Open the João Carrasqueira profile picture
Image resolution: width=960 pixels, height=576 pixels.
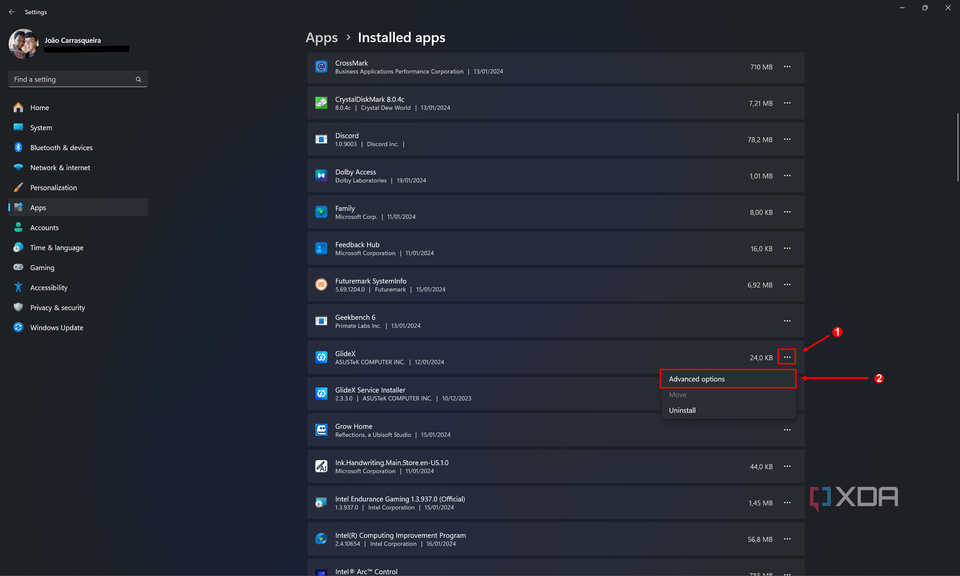pyautogui.click(x=23, y=43)
